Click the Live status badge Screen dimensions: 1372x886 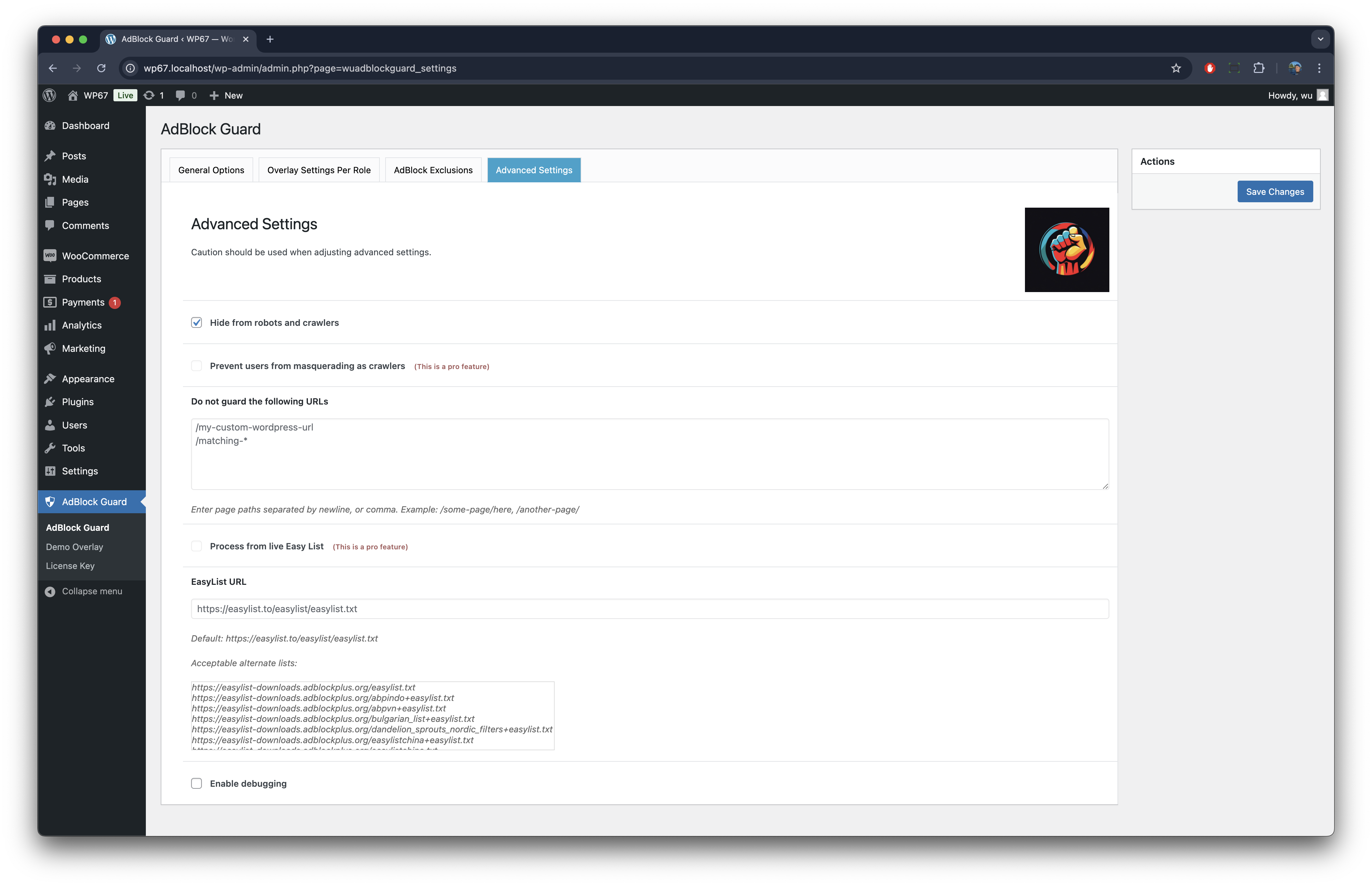[x=125, y=95]
